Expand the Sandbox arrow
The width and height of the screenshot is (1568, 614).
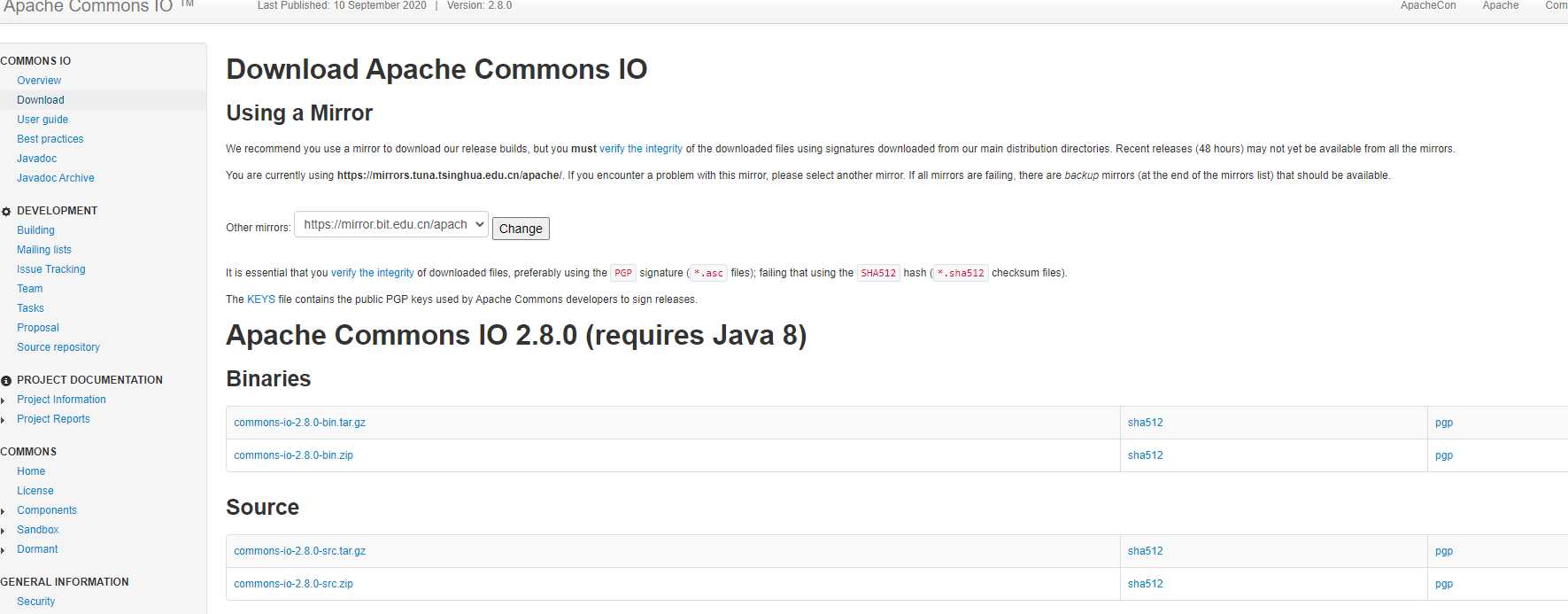point(4,531)
